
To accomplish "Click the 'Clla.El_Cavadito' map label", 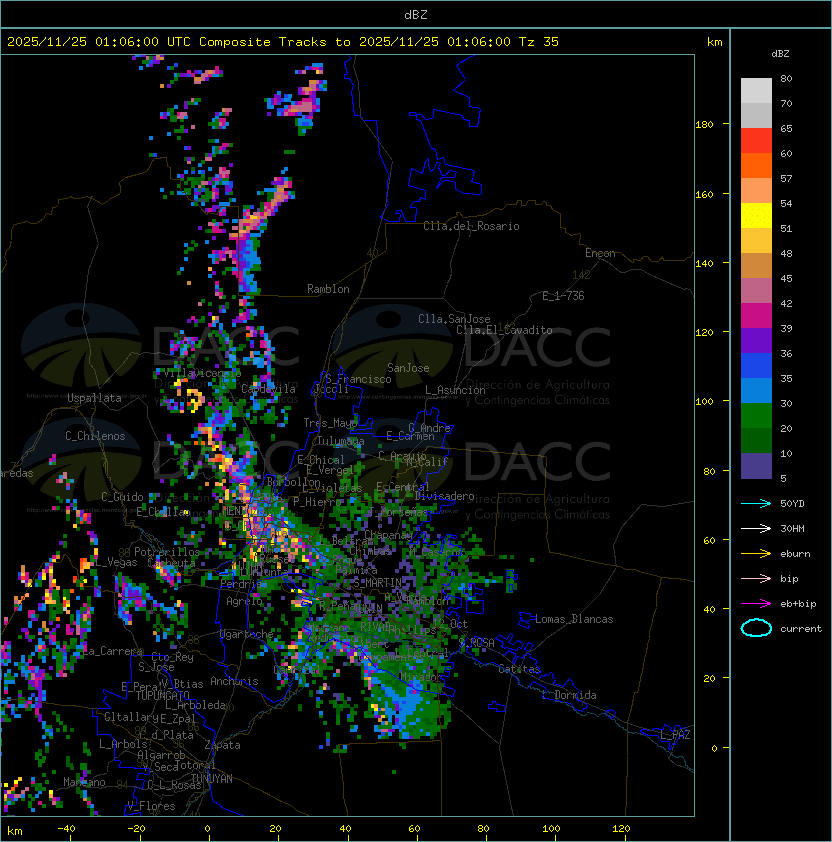I will pos(504,330).
